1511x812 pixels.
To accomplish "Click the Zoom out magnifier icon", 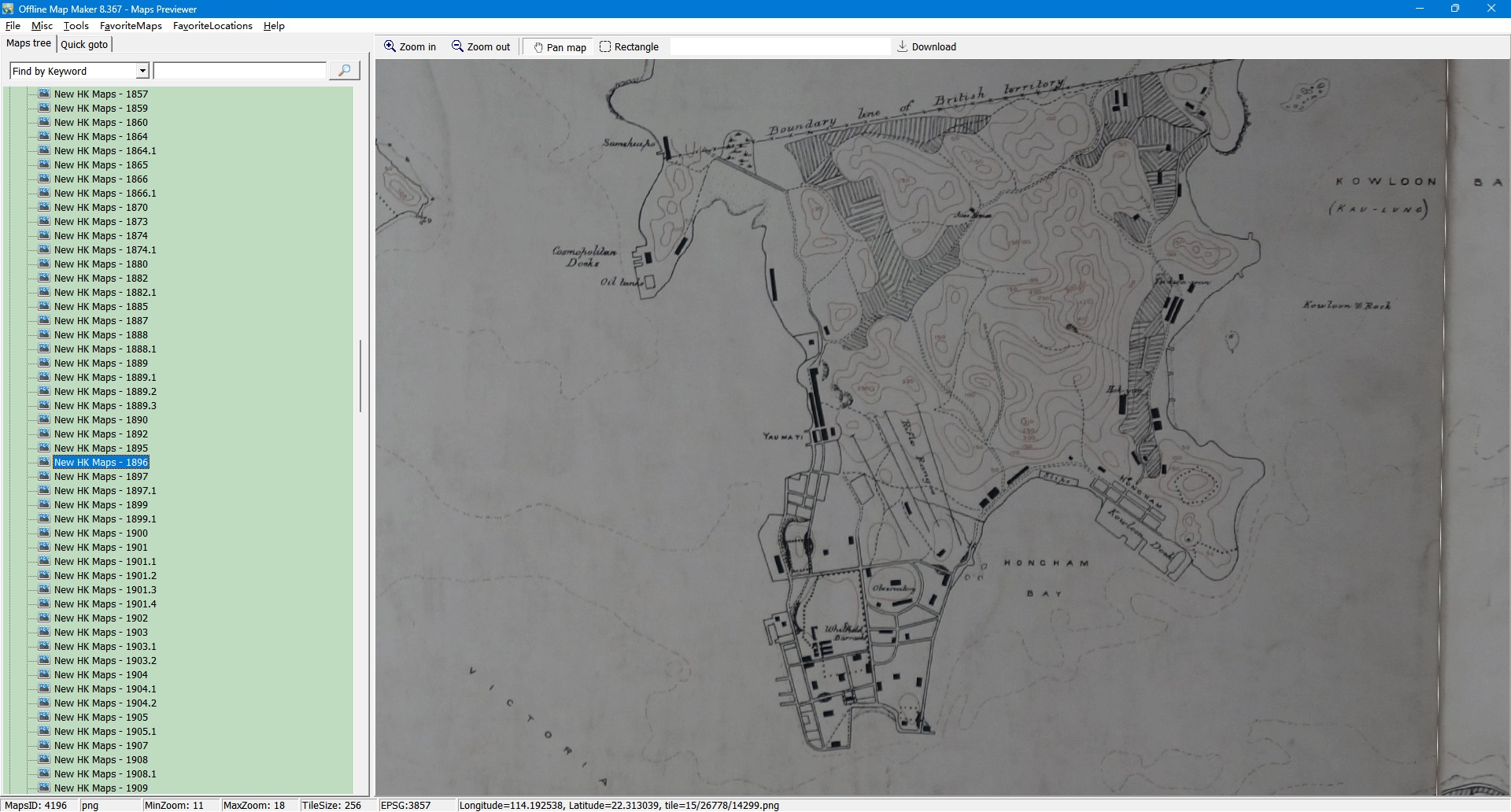I will (457, 46).
